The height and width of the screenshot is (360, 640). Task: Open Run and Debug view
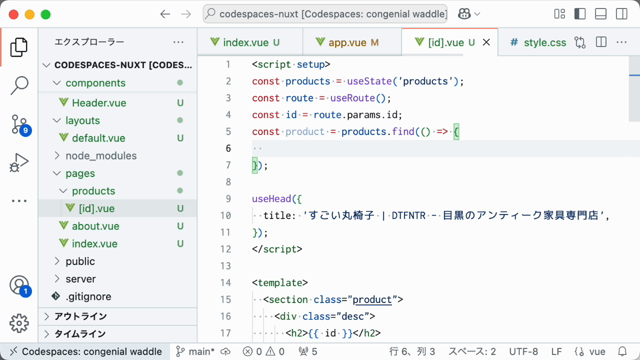point(19,163)
